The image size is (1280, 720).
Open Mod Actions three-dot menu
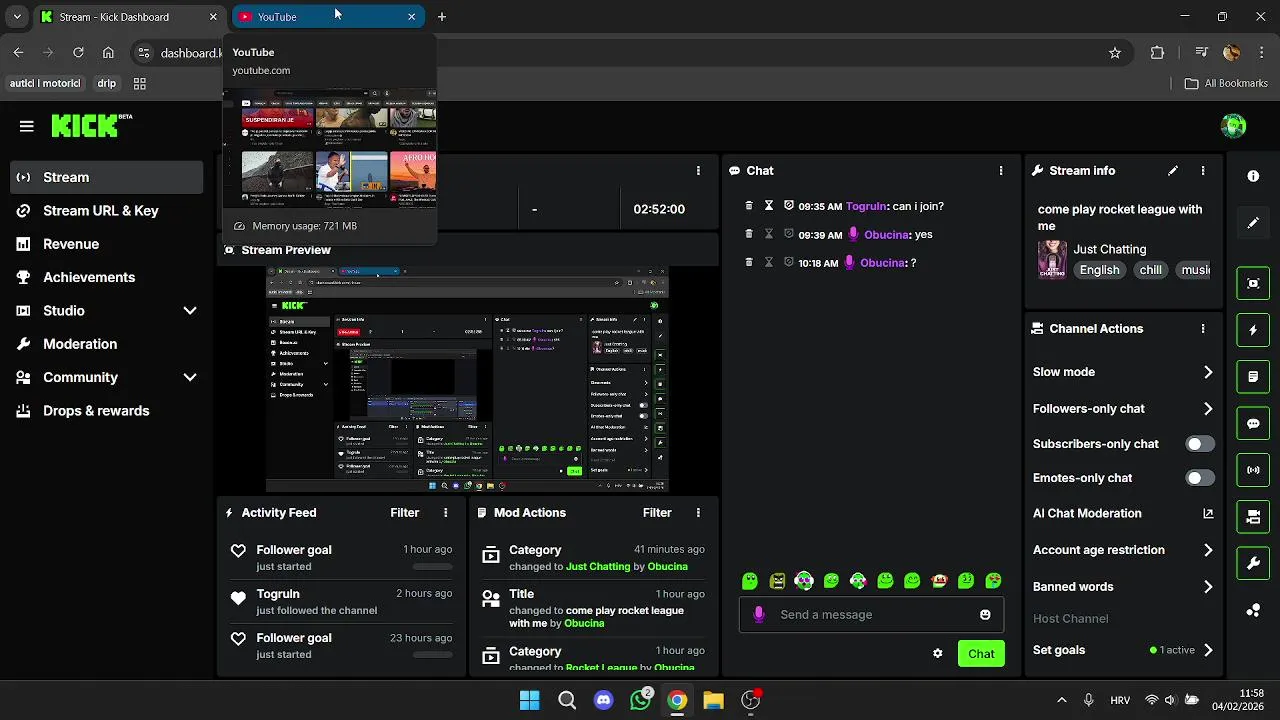coord(698,513)
